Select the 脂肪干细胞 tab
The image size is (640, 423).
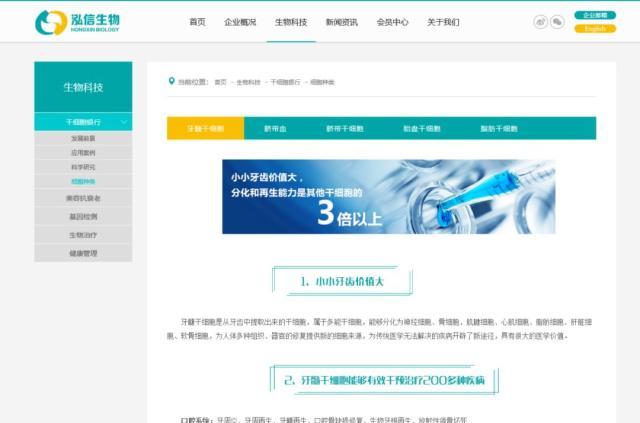(499, 128)
